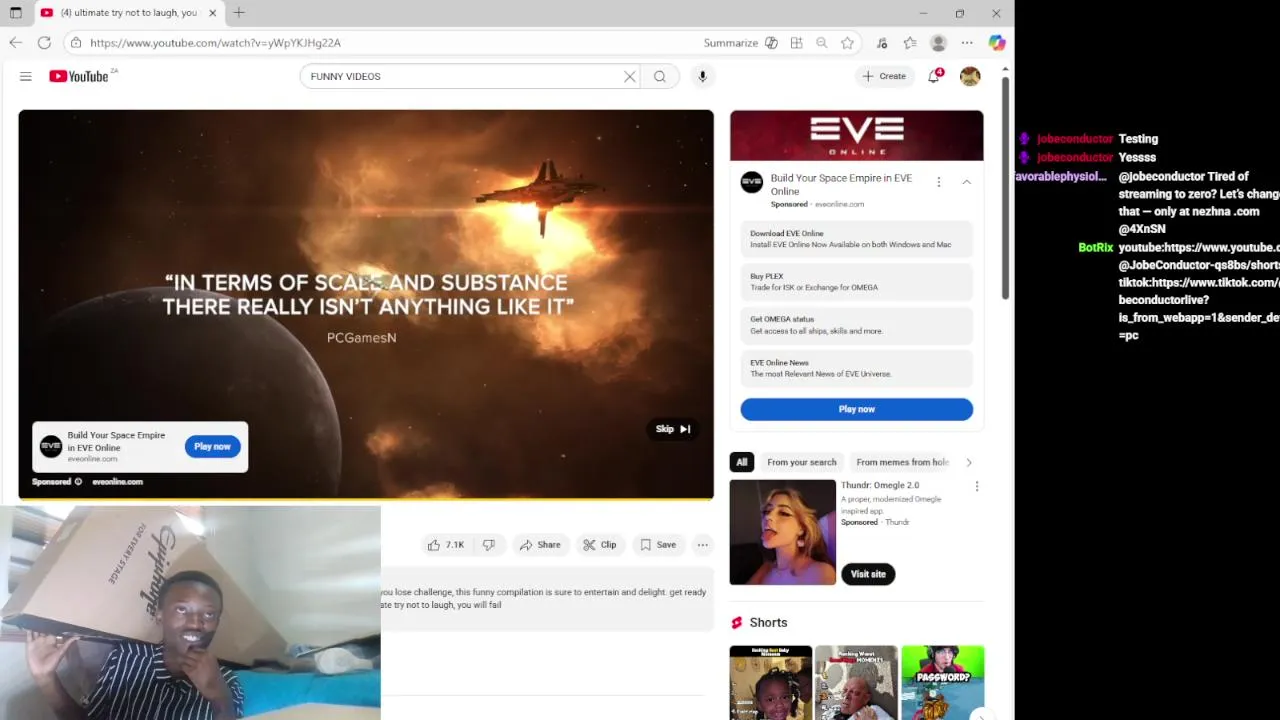This screenshot has height=720, width=1280.
Task: Bookmark the page with the star icon
Action: pos(848,43)
